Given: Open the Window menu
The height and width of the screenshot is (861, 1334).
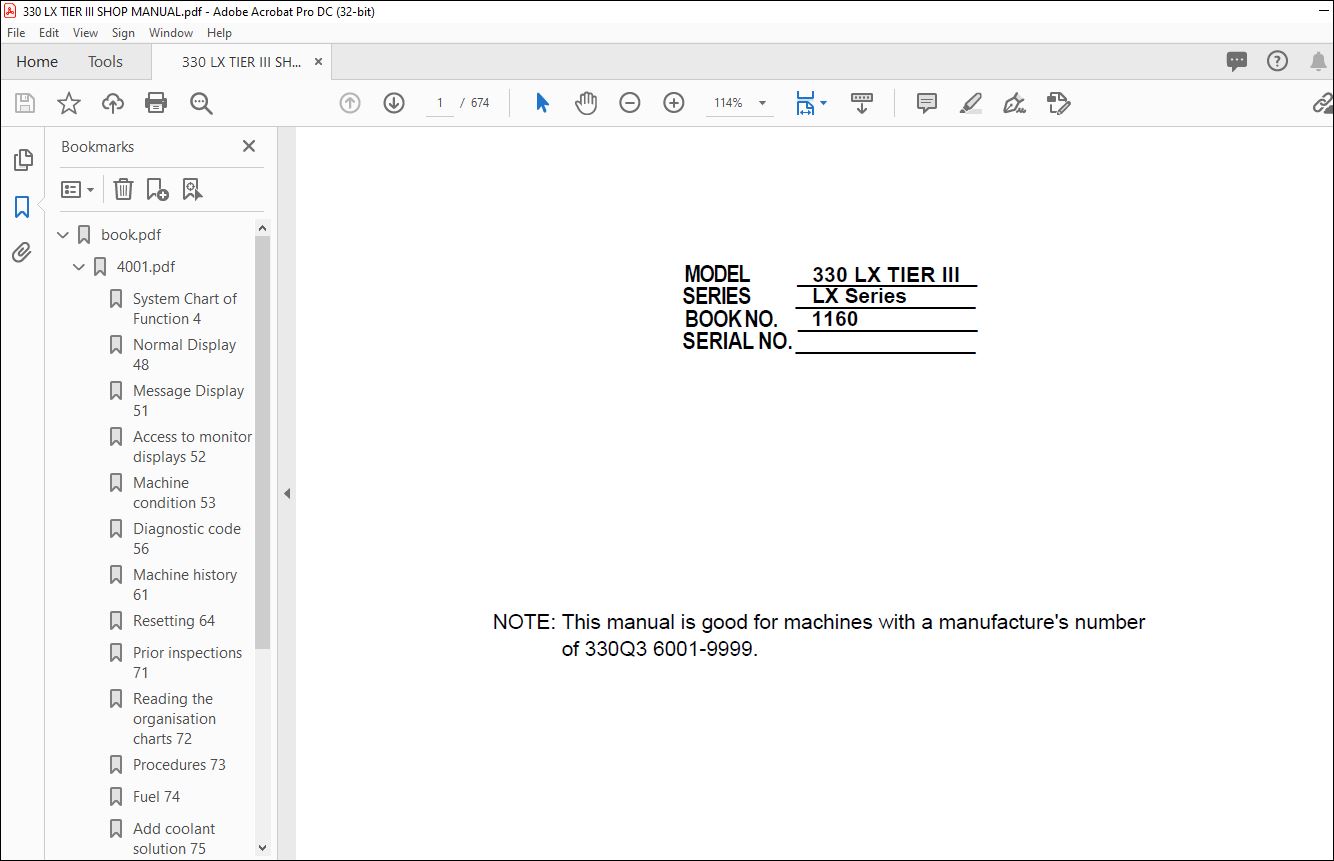Looking at the screenshot, I should tap(171, 33).
